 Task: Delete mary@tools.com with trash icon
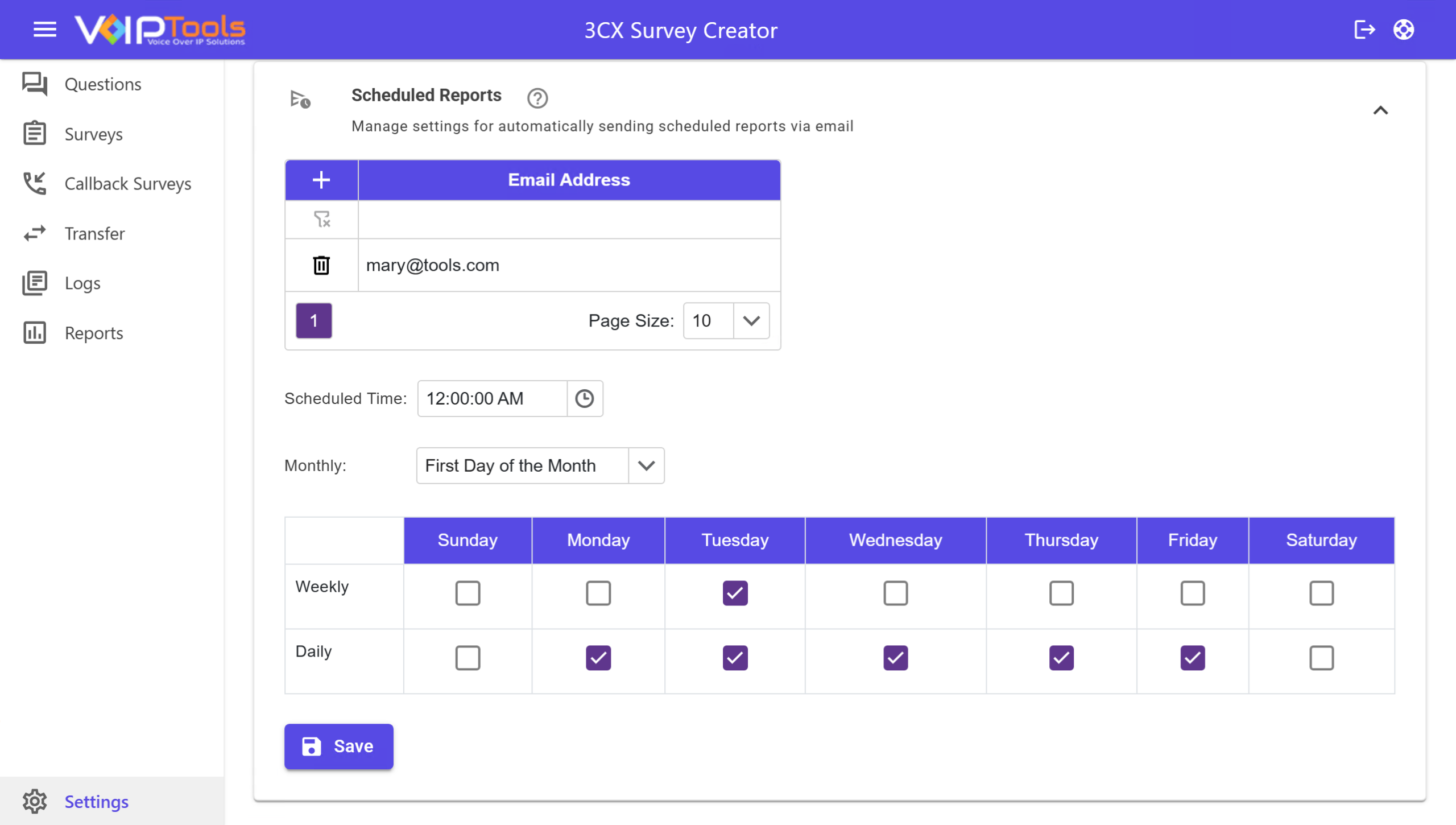click(x=321, y=265)
